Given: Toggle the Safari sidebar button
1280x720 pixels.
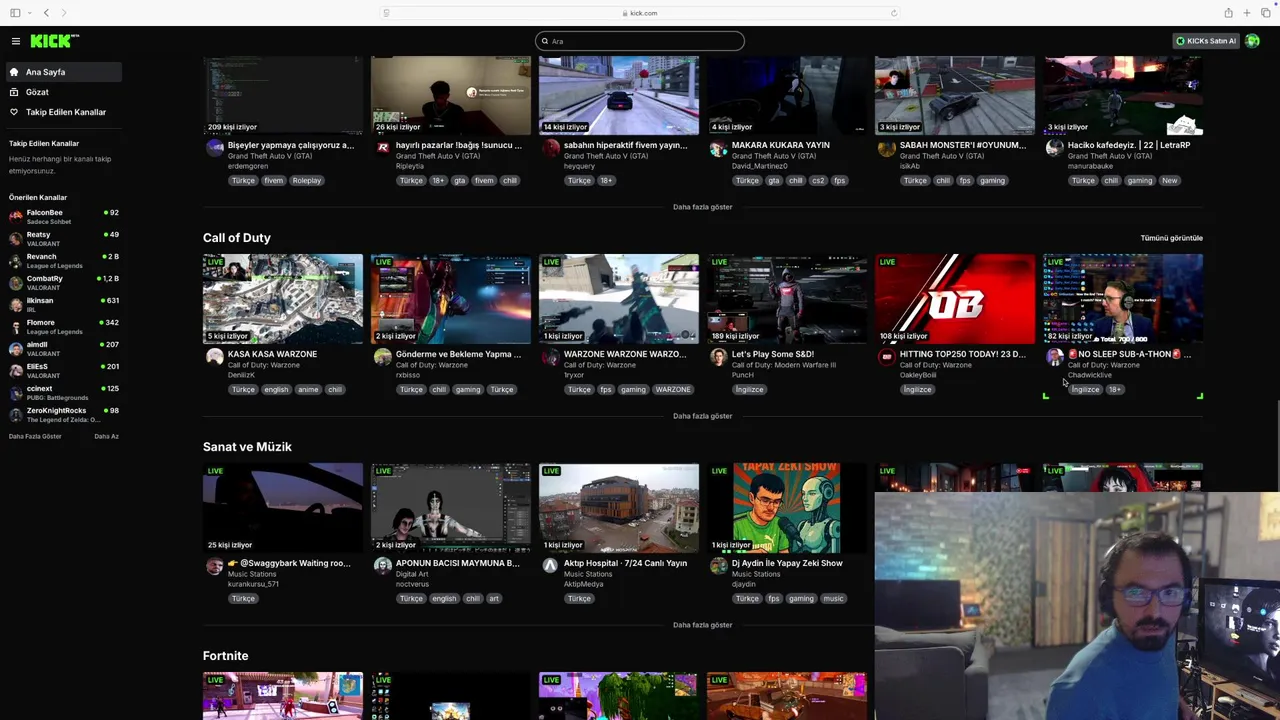Looking at the screenshot, I should coord(16,13).
